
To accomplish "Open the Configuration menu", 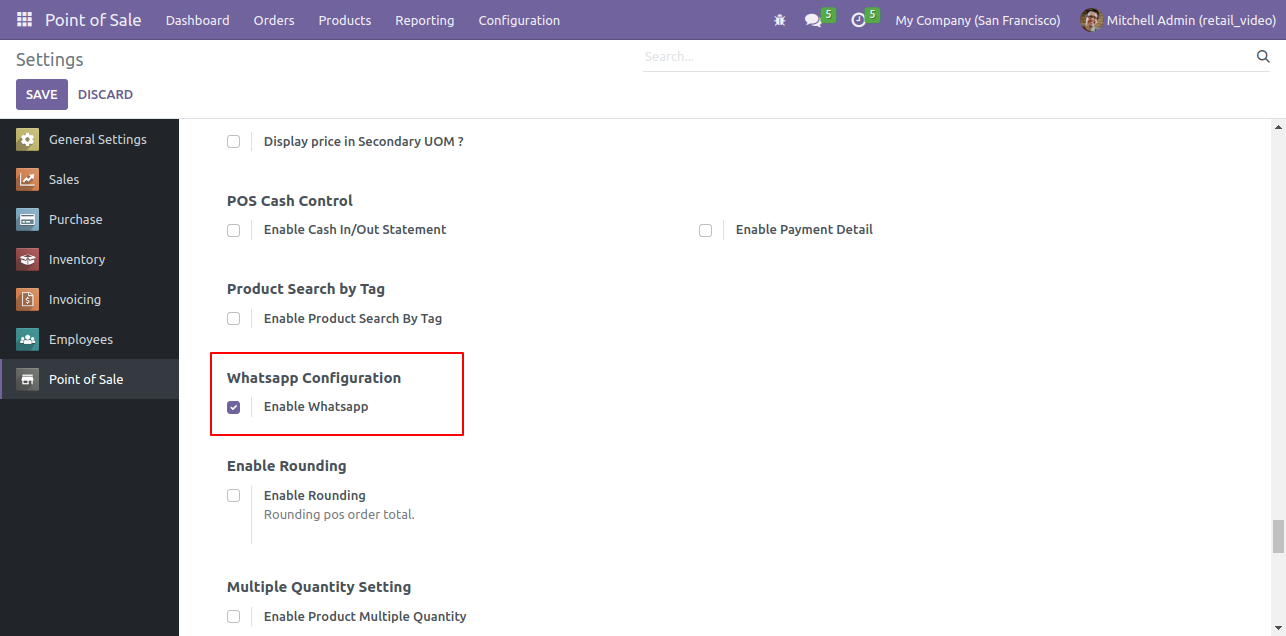I will click(x=519, y=20).
